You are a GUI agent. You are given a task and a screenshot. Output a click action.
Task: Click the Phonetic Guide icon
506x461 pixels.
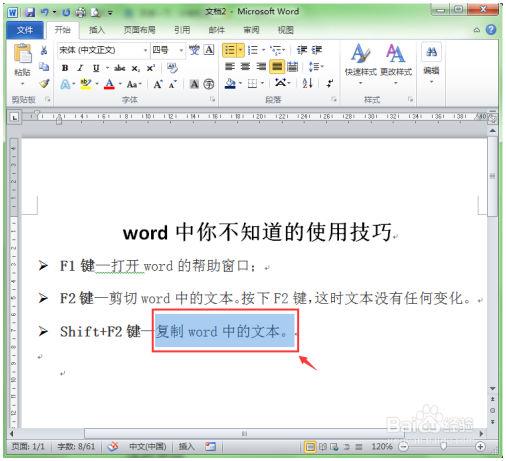coord(194,50)
